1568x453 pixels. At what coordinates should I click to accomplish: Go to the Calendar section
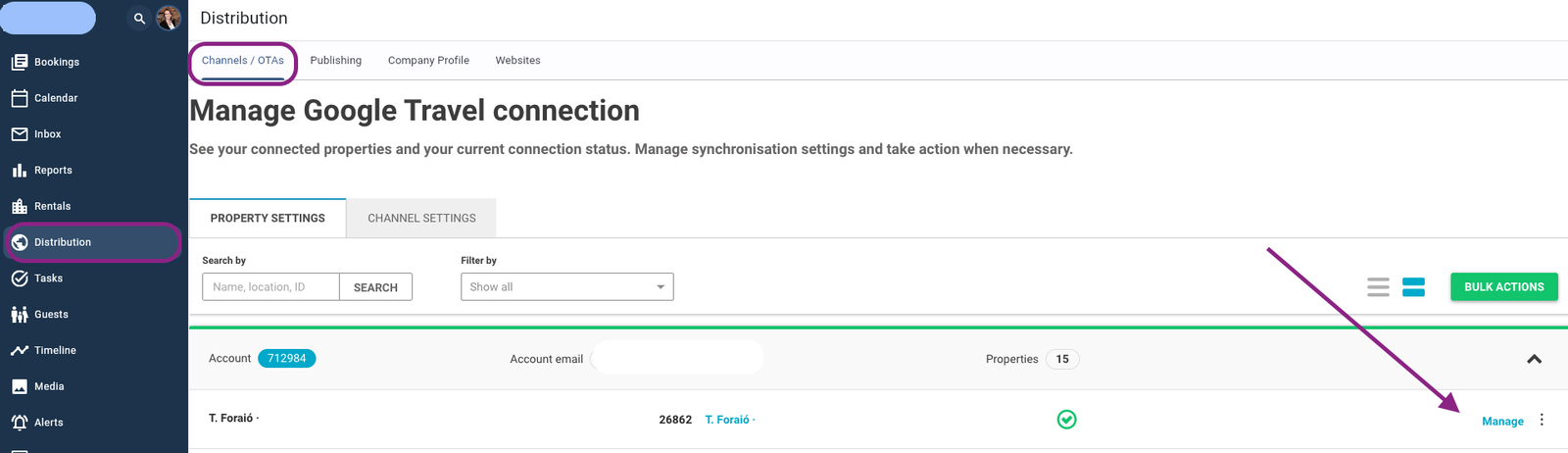pos(55,98)
